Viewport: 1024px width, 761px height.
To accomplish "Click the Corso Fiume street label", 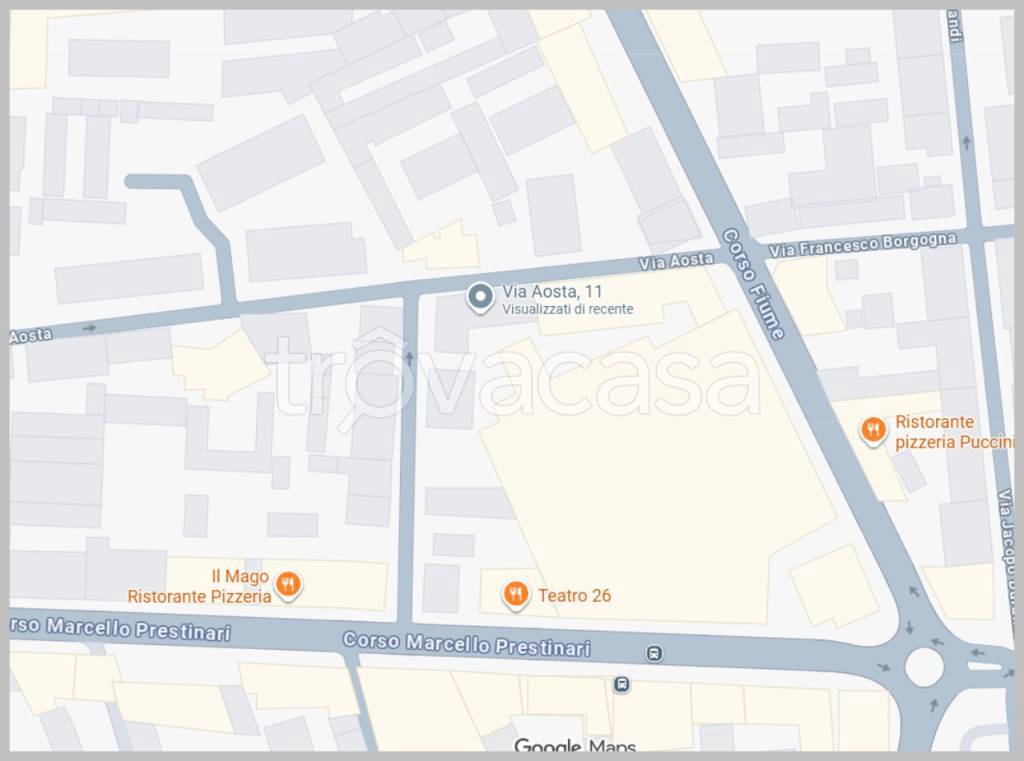I will (x=752, y=284).
